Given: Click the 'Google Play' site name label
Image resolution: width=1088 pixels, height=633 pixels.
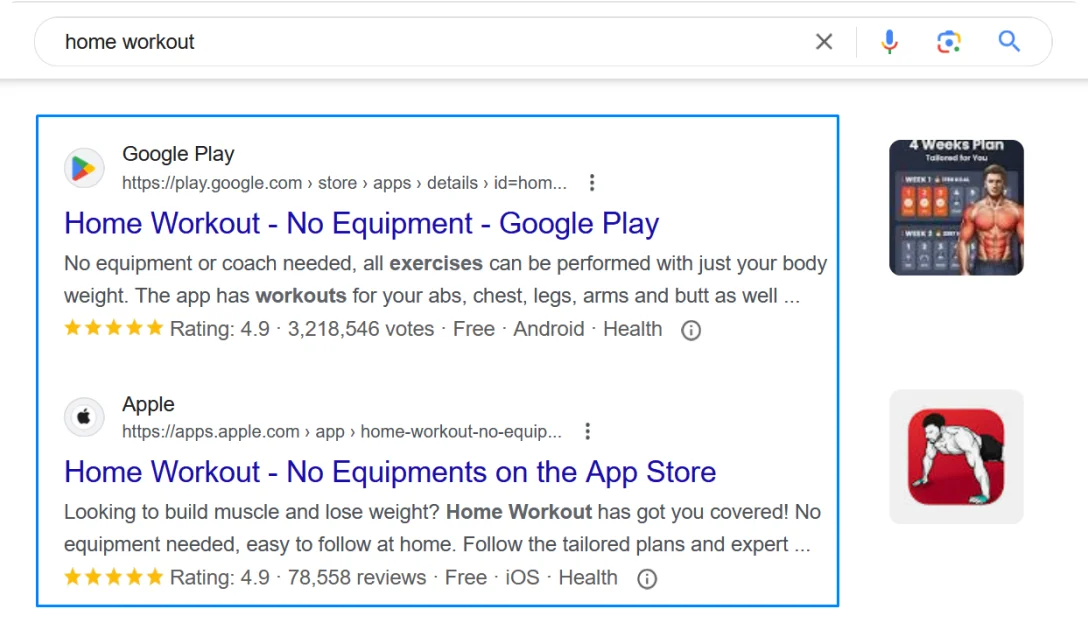Looking at the screenshot, I should point(178,153).
